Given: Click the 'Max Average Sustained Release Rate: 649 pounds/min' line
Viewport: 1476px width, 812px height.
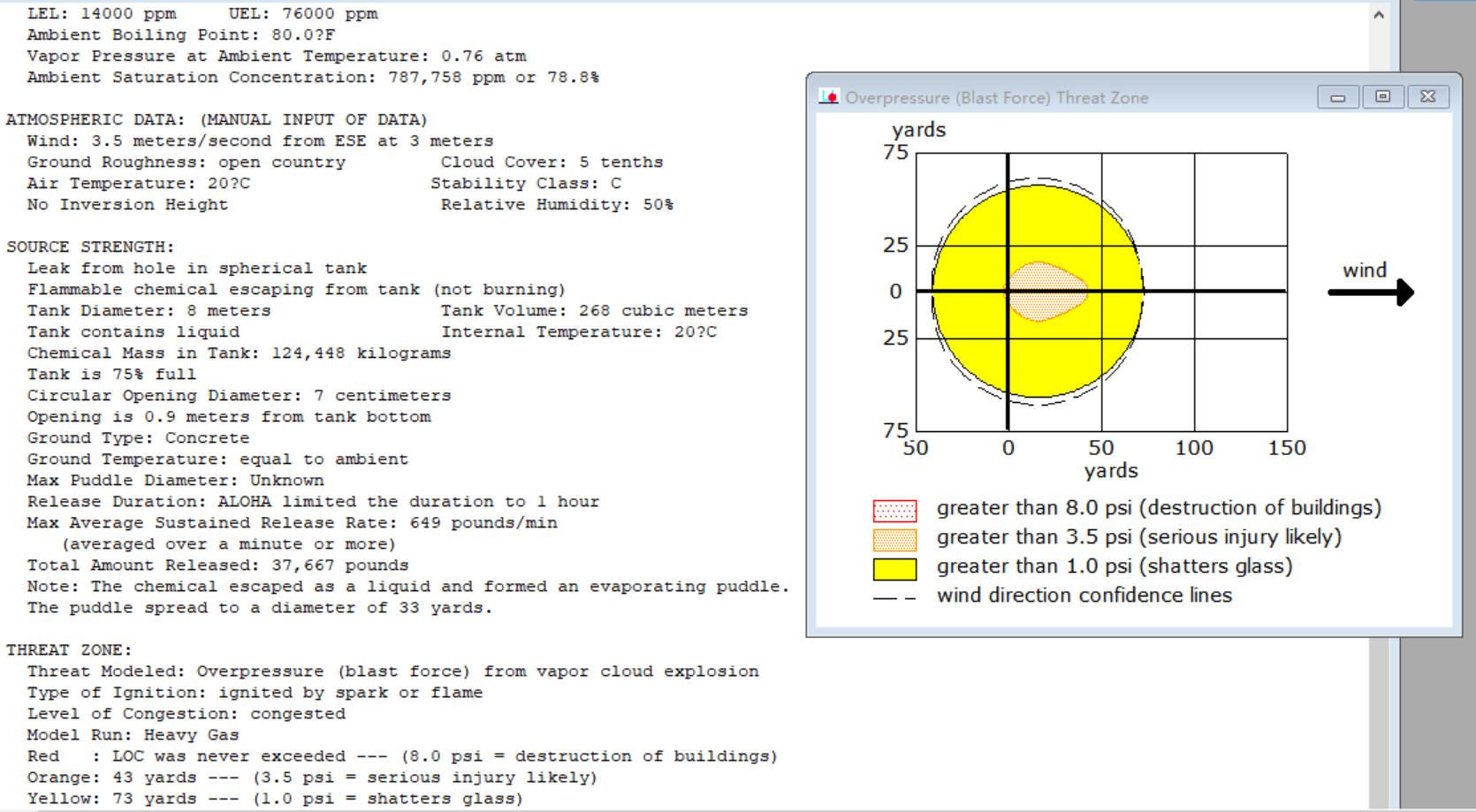Looking at the screenshot, I should (x=293, y=523).
